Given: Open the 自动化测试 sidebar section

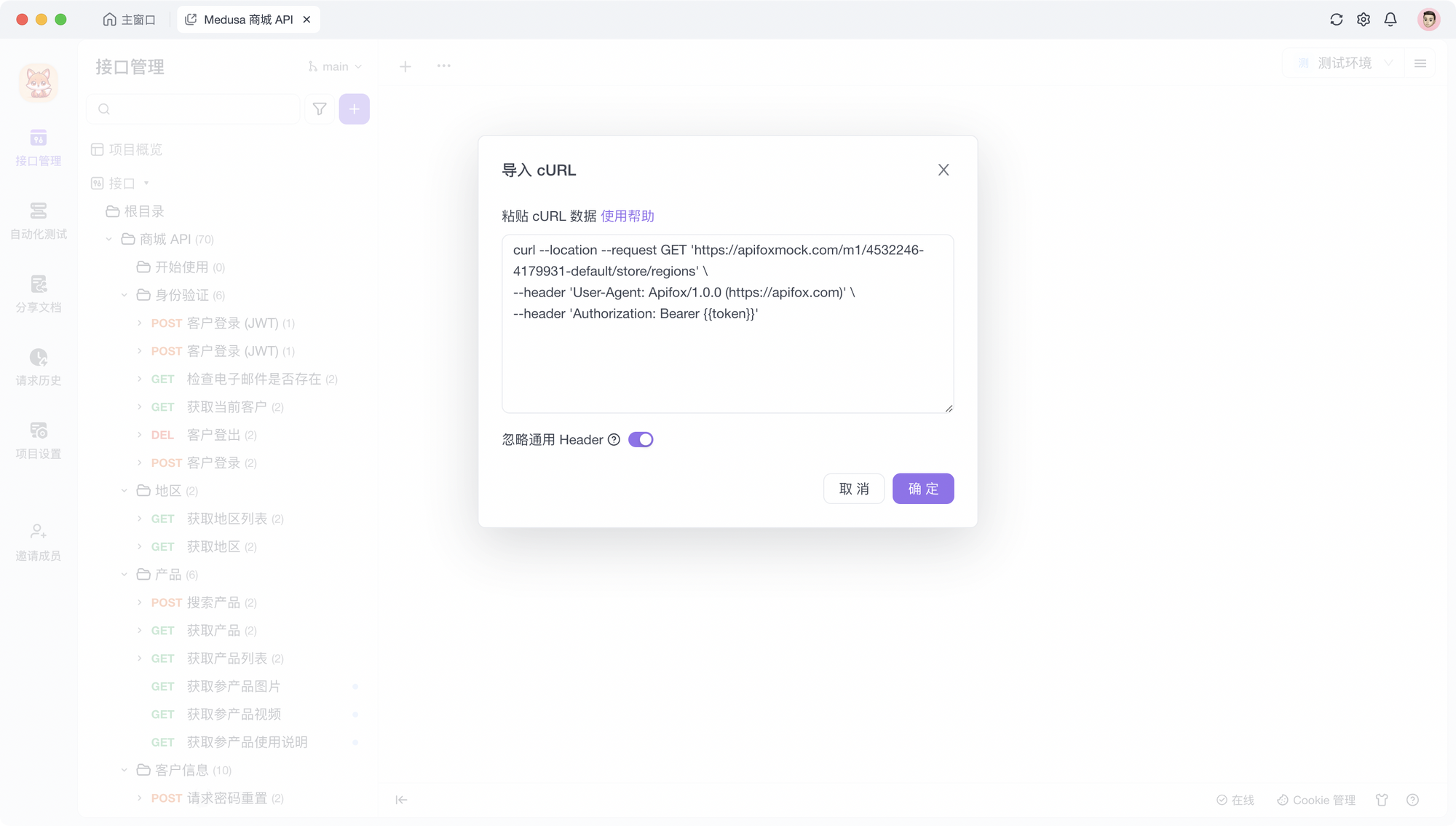Looking at the screenshot, I should pyautogui.click(x=39, y=221).
